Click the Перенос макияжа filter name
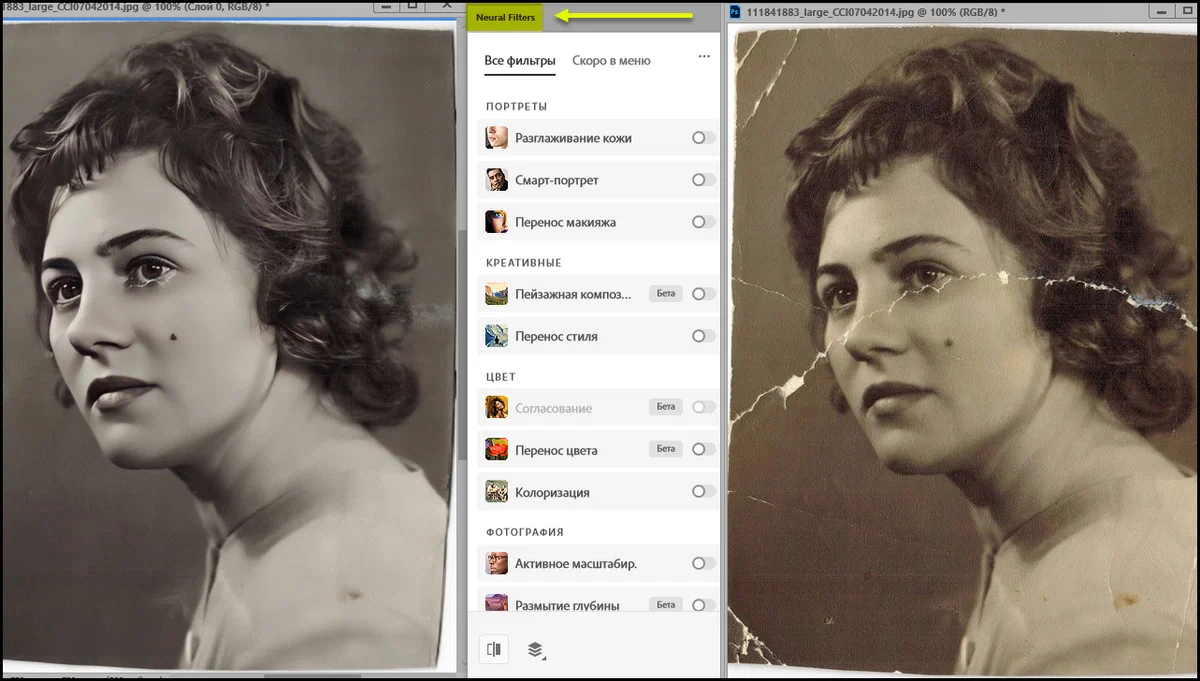Image resolution: width=1200 pixels, height=681 pixels. [x=565, y=222]
